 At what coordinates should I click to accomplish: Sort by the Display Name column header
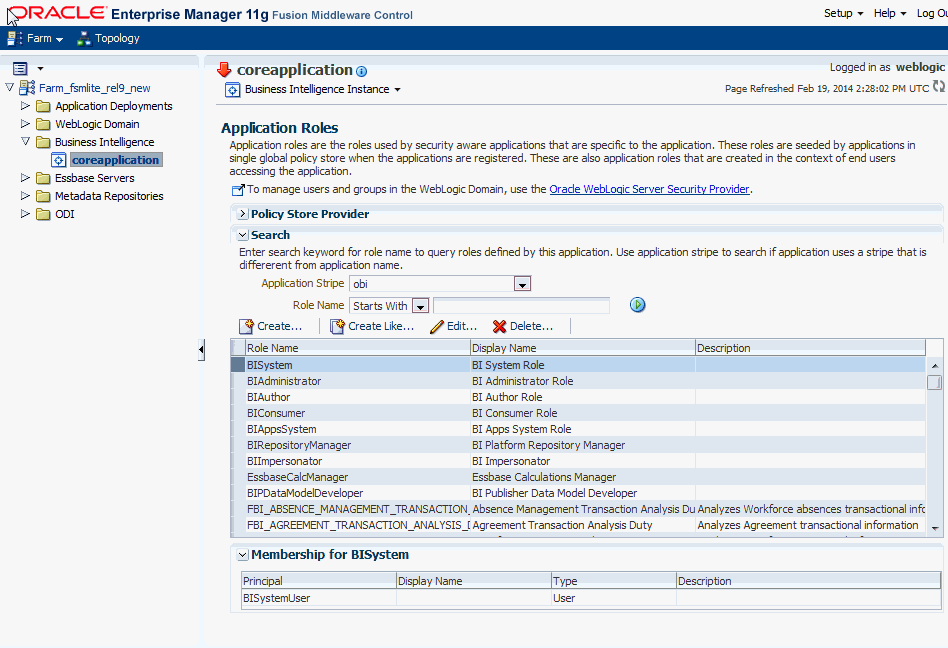pos(583,348)
